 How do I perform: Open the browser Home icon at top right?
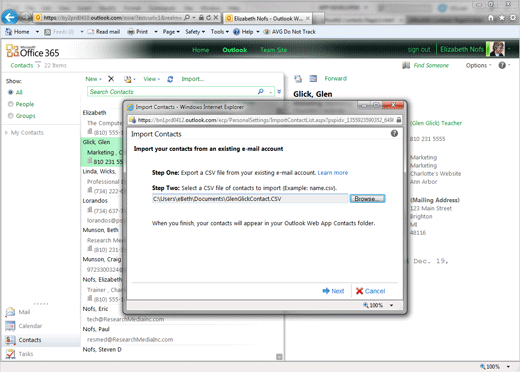[x=491, y=18]
